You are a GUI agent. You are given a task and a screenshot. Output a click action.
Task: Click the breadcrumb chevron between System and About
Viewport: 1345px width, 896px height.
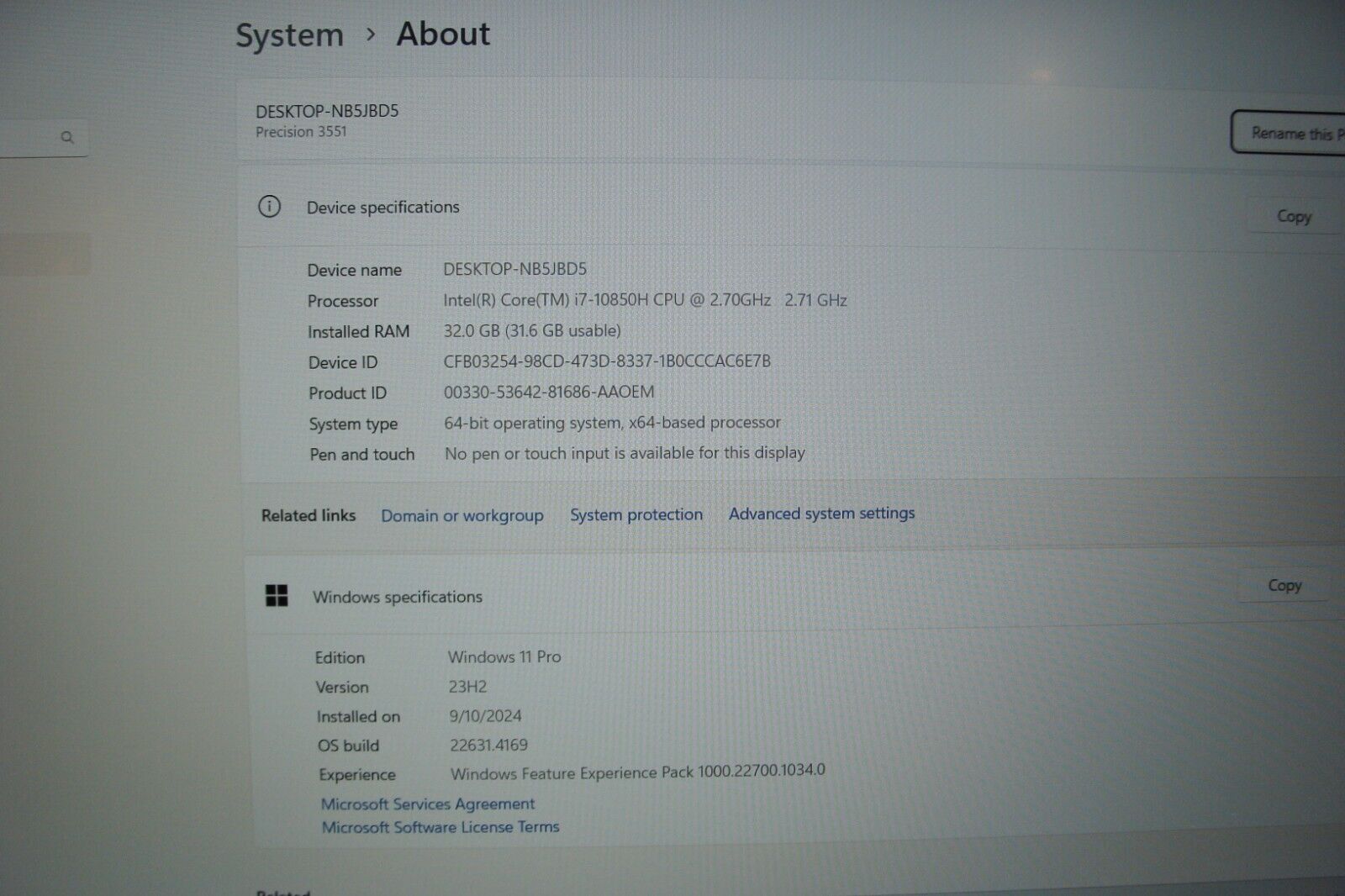371,35
